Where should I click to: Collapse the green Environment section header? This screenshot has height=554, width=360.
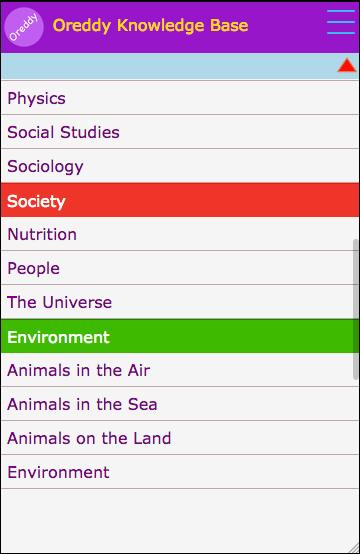click(180, 336)
